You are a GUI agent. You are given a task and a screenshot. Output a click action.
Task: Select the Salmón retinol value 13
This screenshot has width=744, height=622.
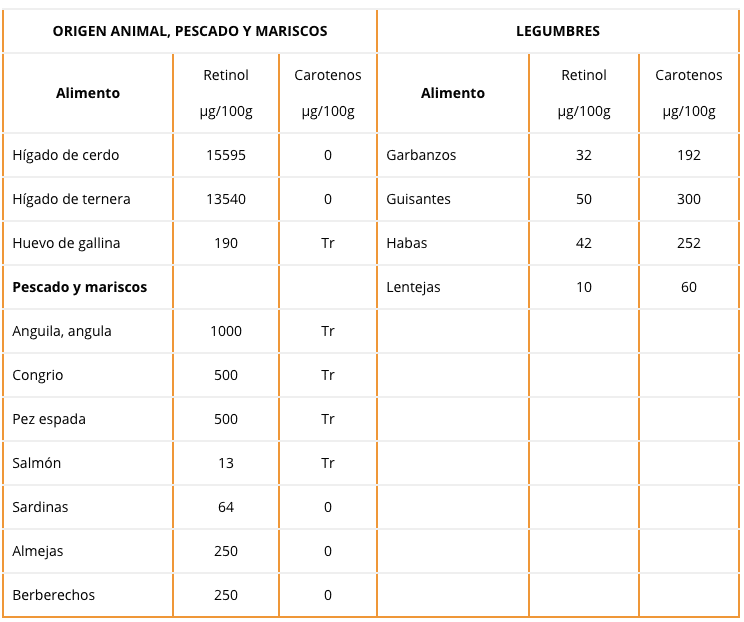point(226,463)
